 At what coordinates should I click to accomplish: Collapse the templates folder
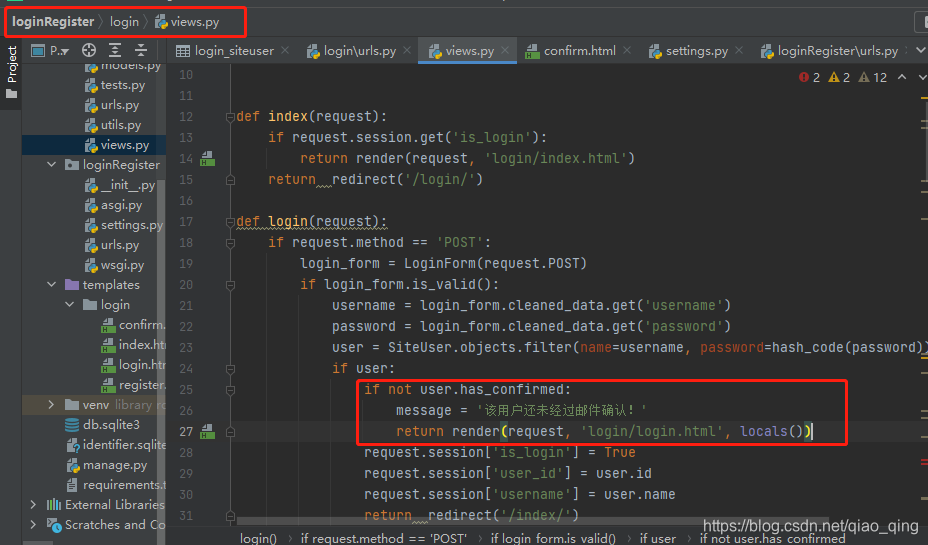52,285
